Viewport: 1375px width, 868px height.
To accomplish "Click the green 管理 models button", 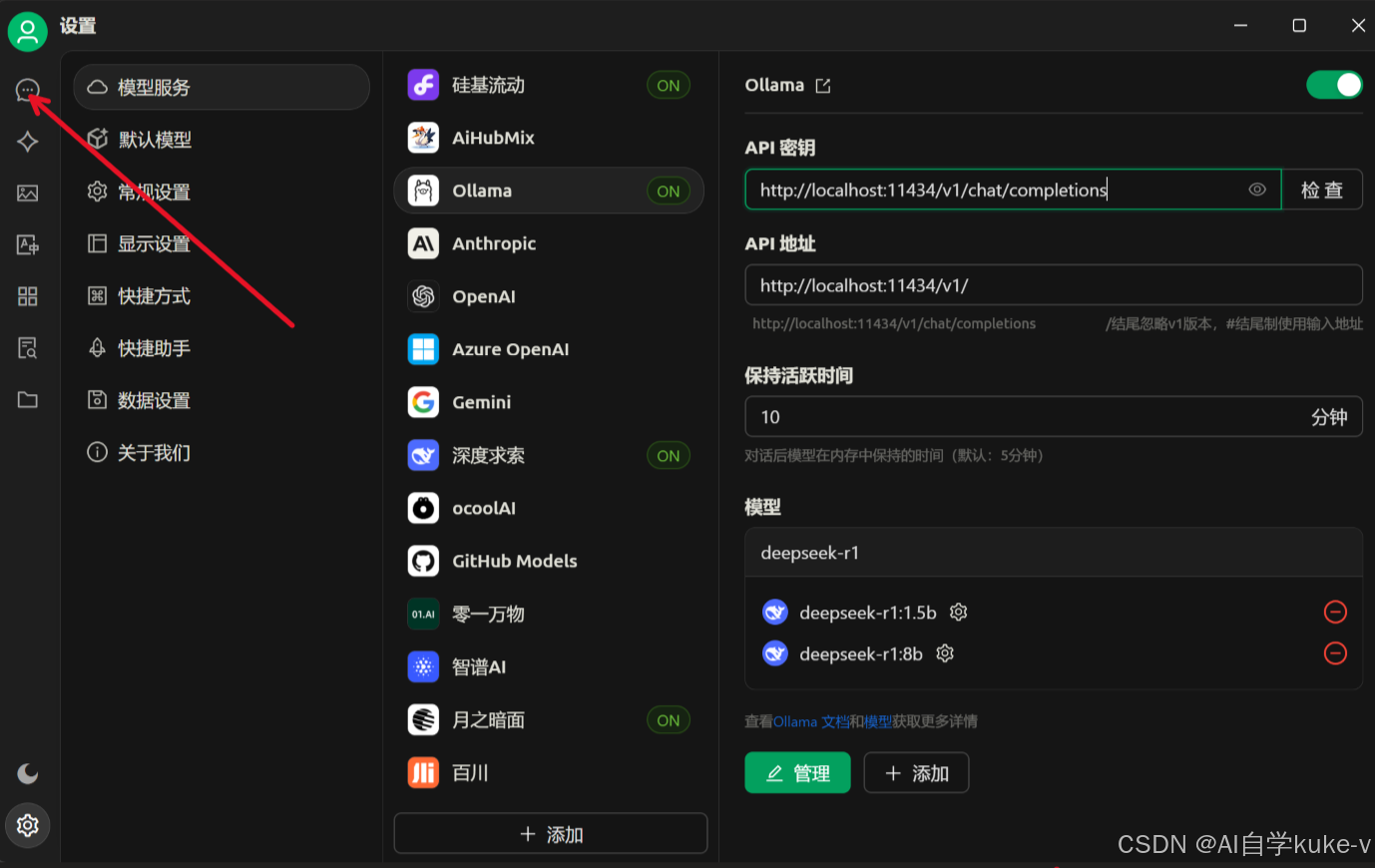I will tap(797, 772).
